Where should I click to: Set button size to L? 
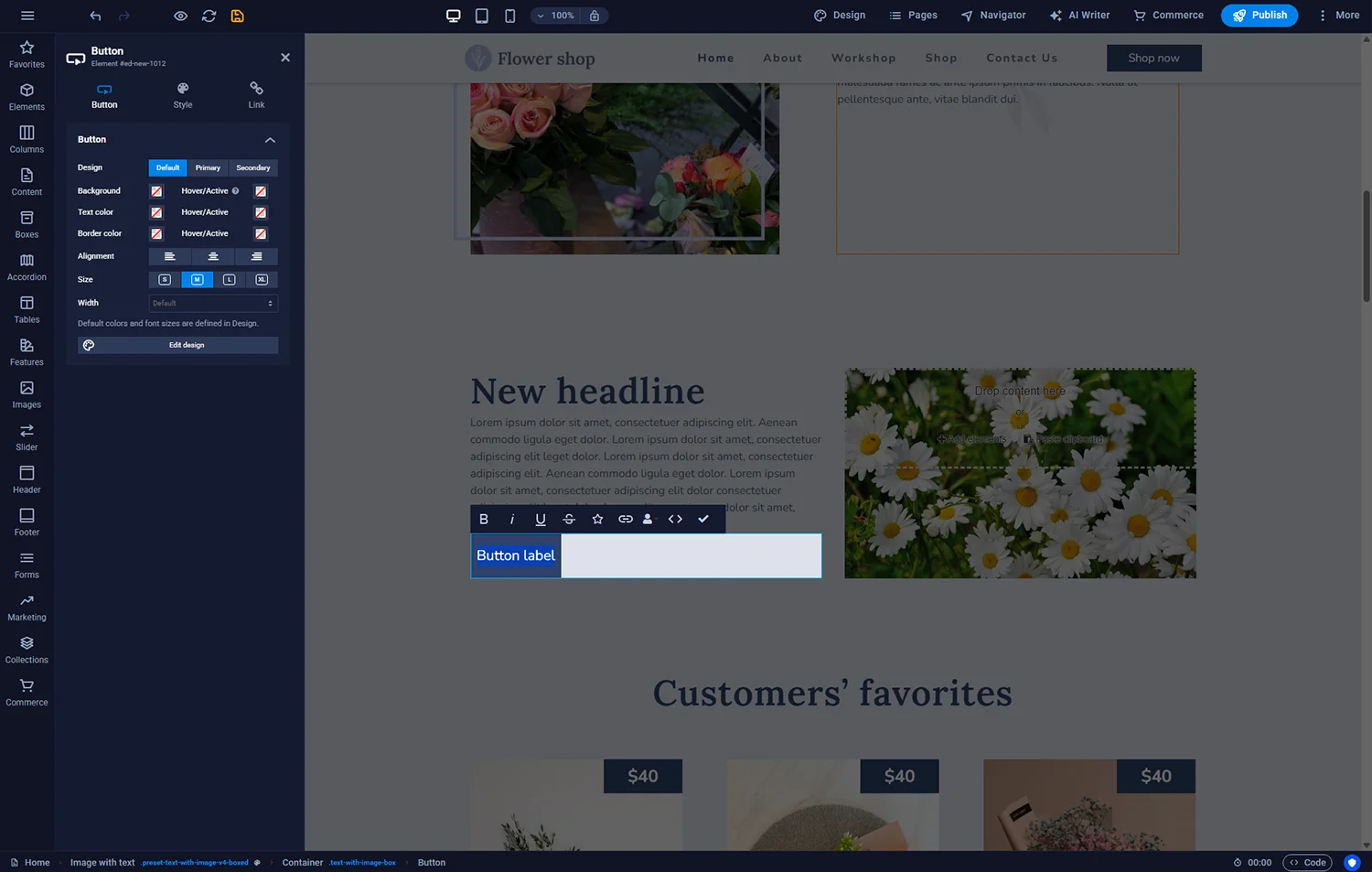(230, 280)
